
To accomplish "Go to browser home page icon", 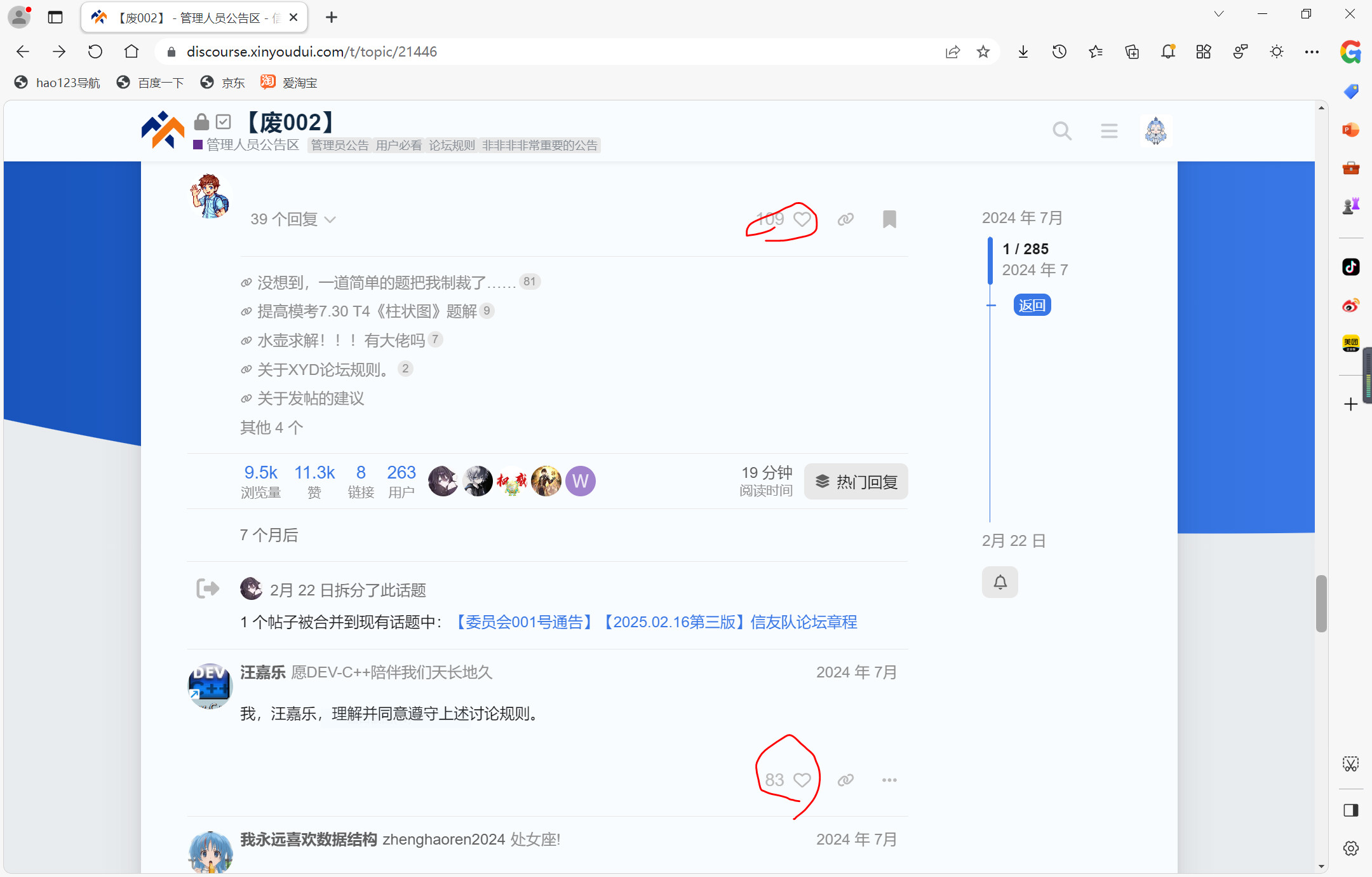I will (x=131, y=51).
